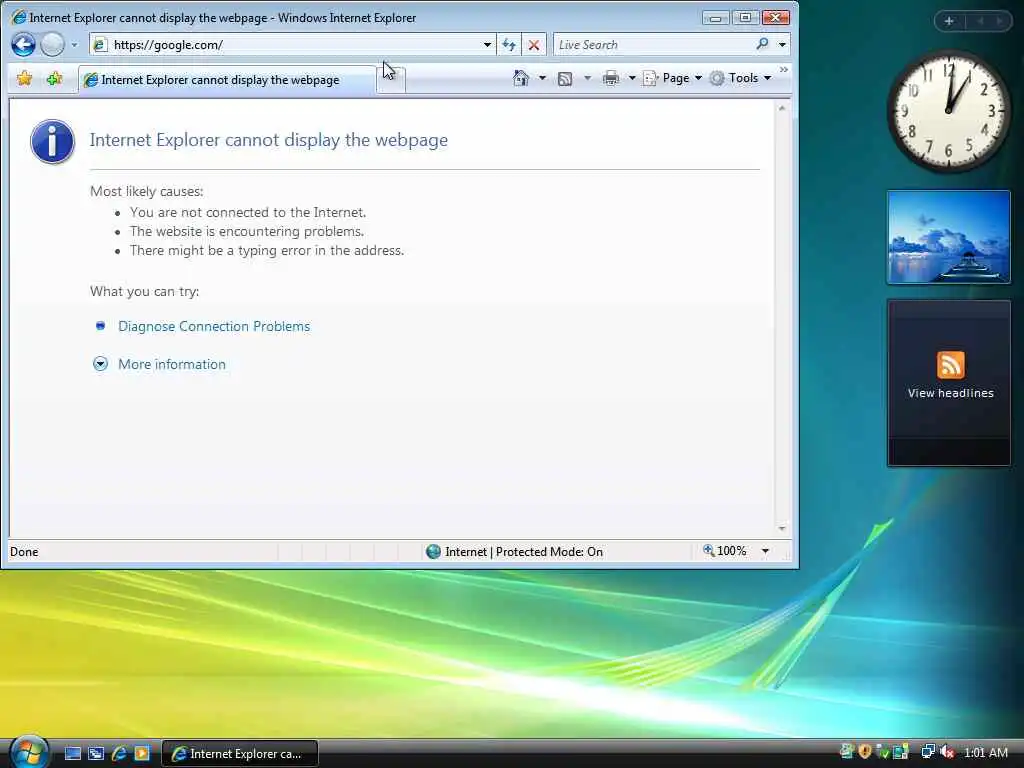
Task: Click the greyed Forward navigation button
Action: pos(52,44)
